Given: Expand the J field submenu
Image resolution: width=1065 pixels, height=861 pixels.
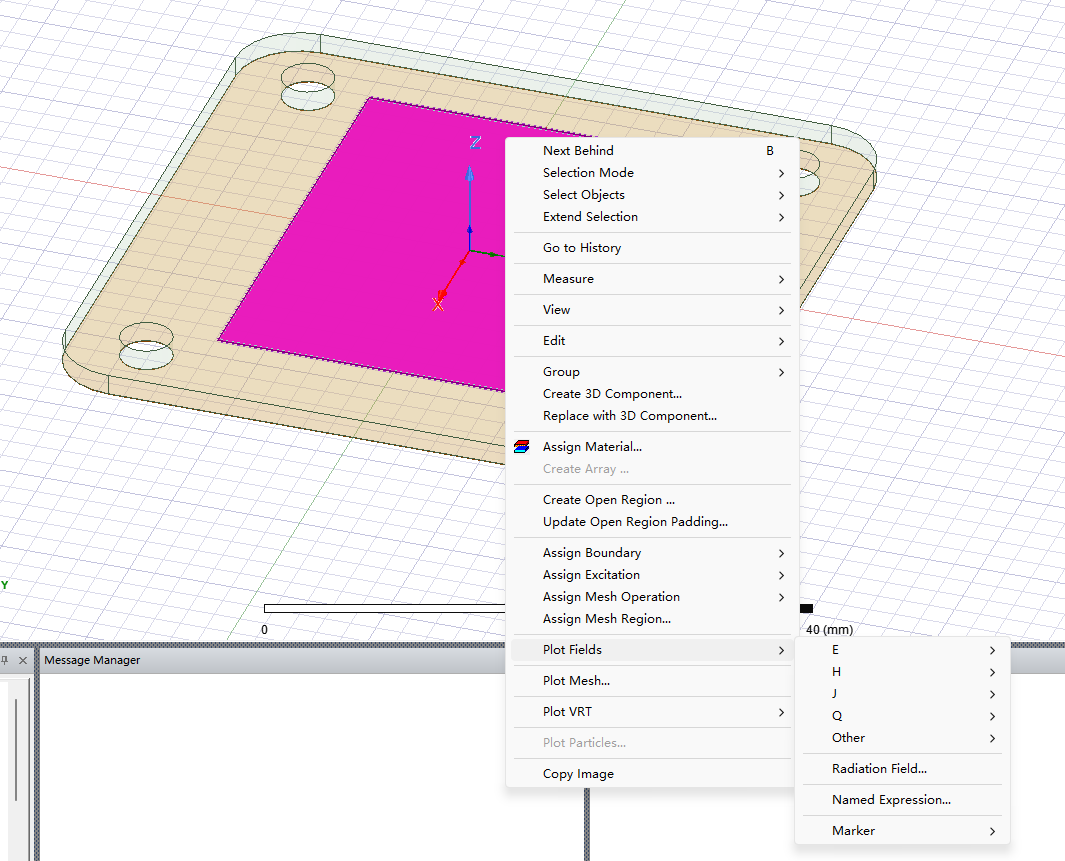Looking at the screenshot, I should 835,694.
